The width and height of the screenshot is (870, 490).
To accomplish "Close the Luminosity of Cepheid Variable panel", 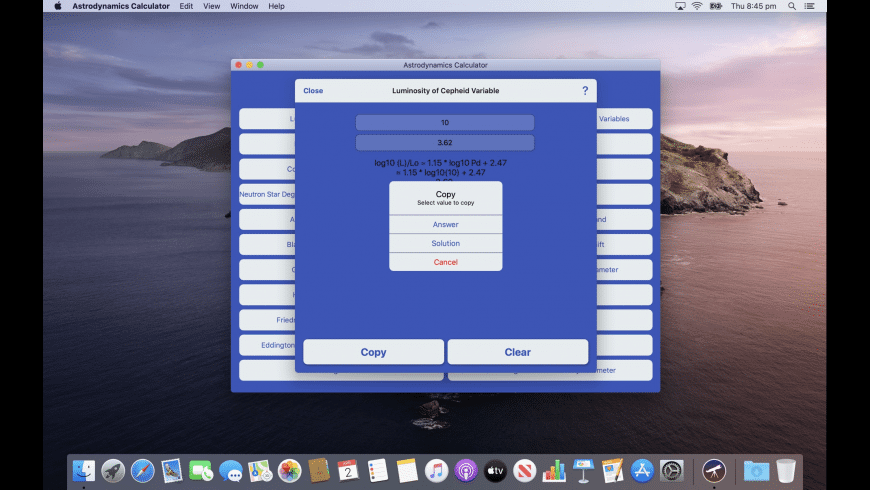I will pyautogui.click(x=313, y=90).
